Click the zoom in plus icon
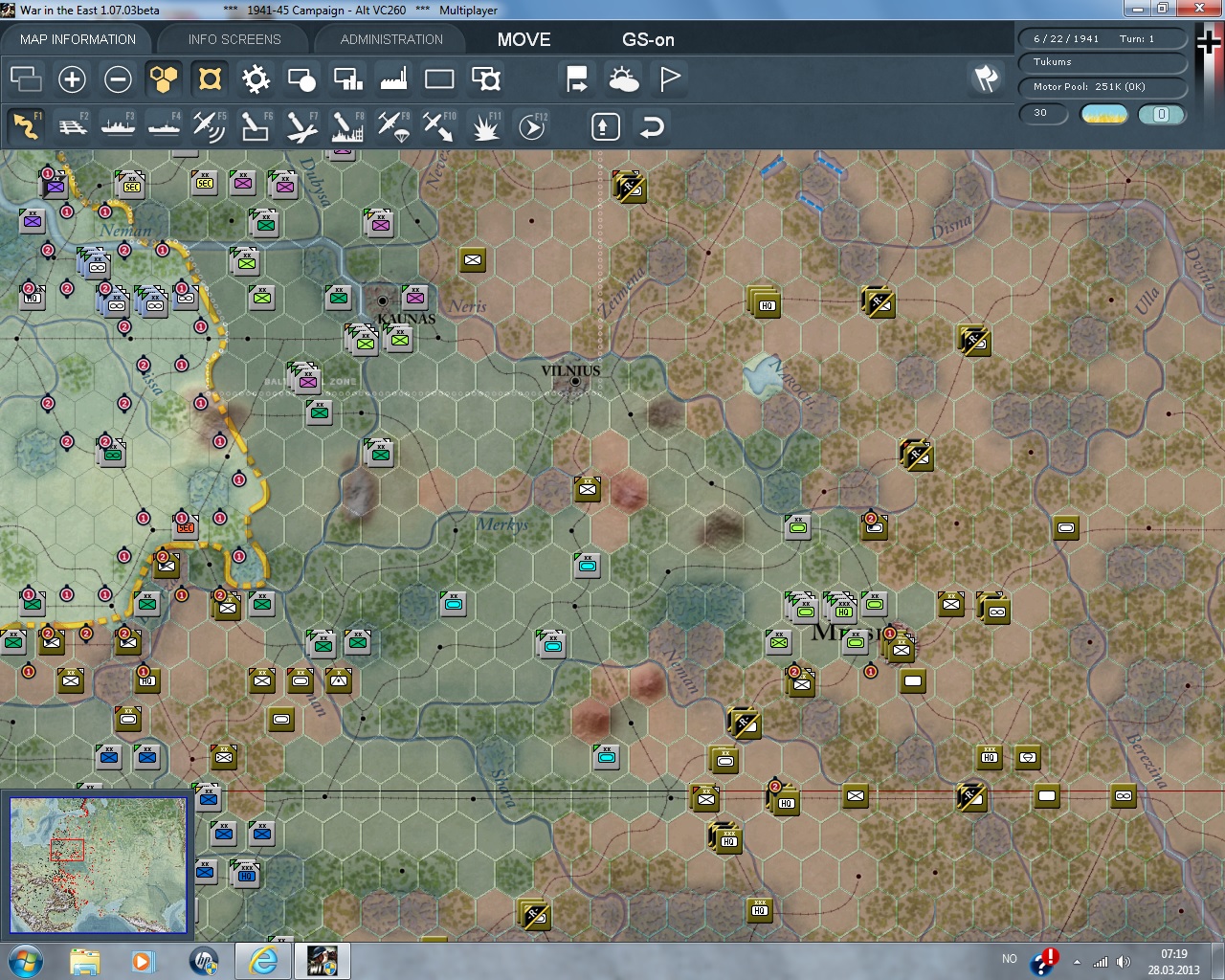 (72, 78)
